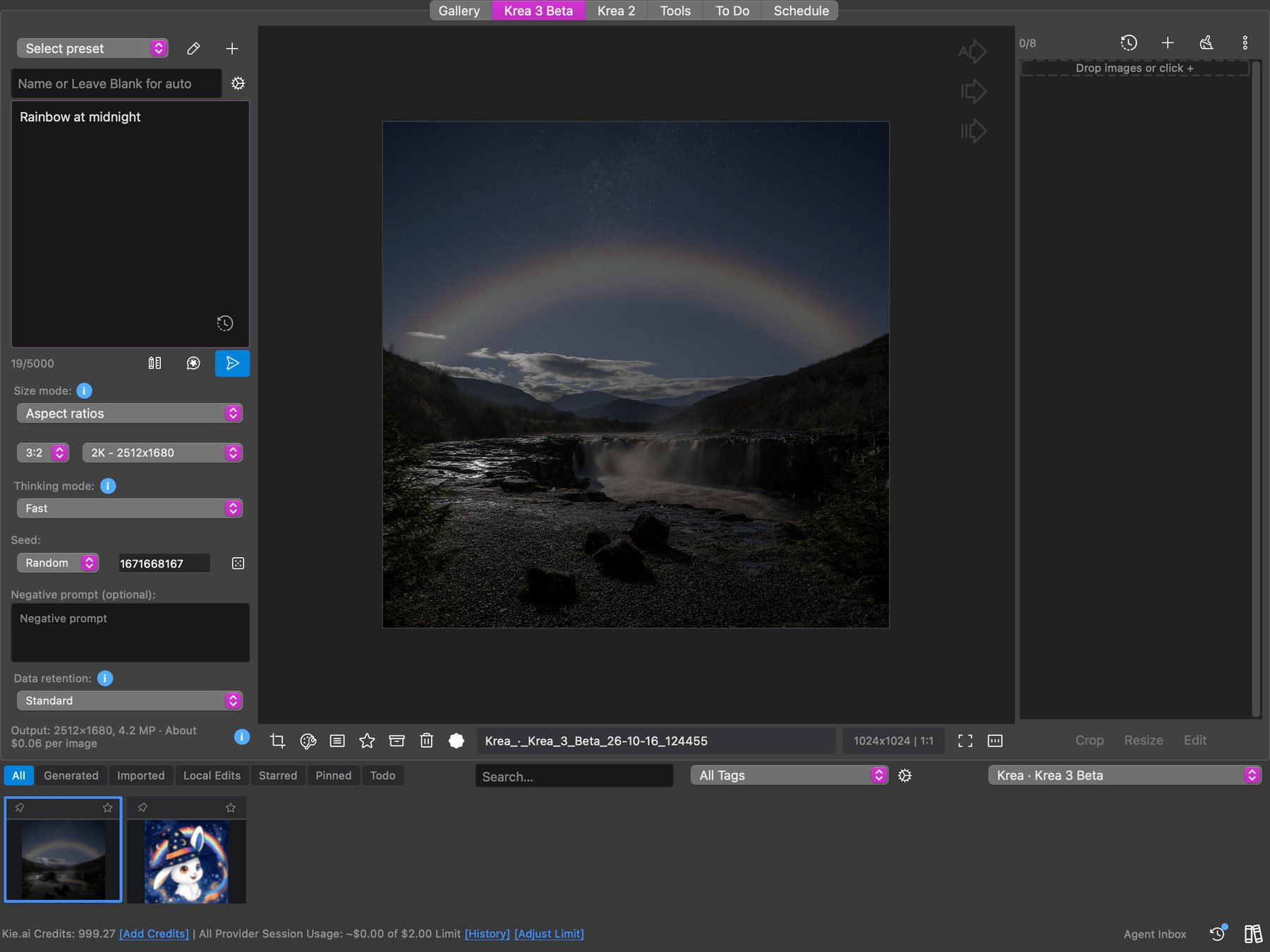This screenshot has width=1270, height=952.
Task: Open the Schedule tab
Action: click(x=801, y=11)
